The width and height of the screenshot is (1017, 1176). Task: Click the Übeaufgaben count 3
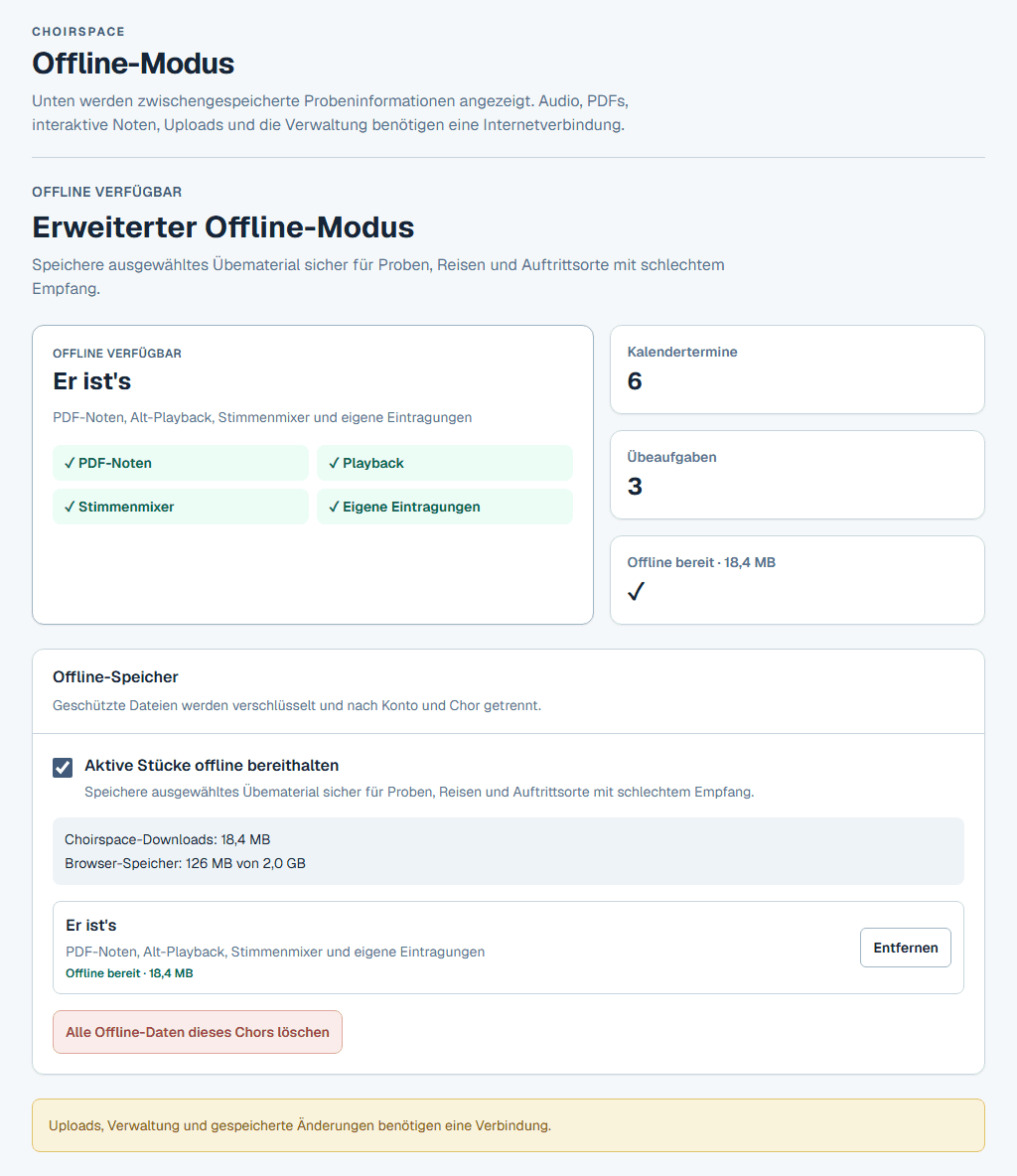click(635, 486)
